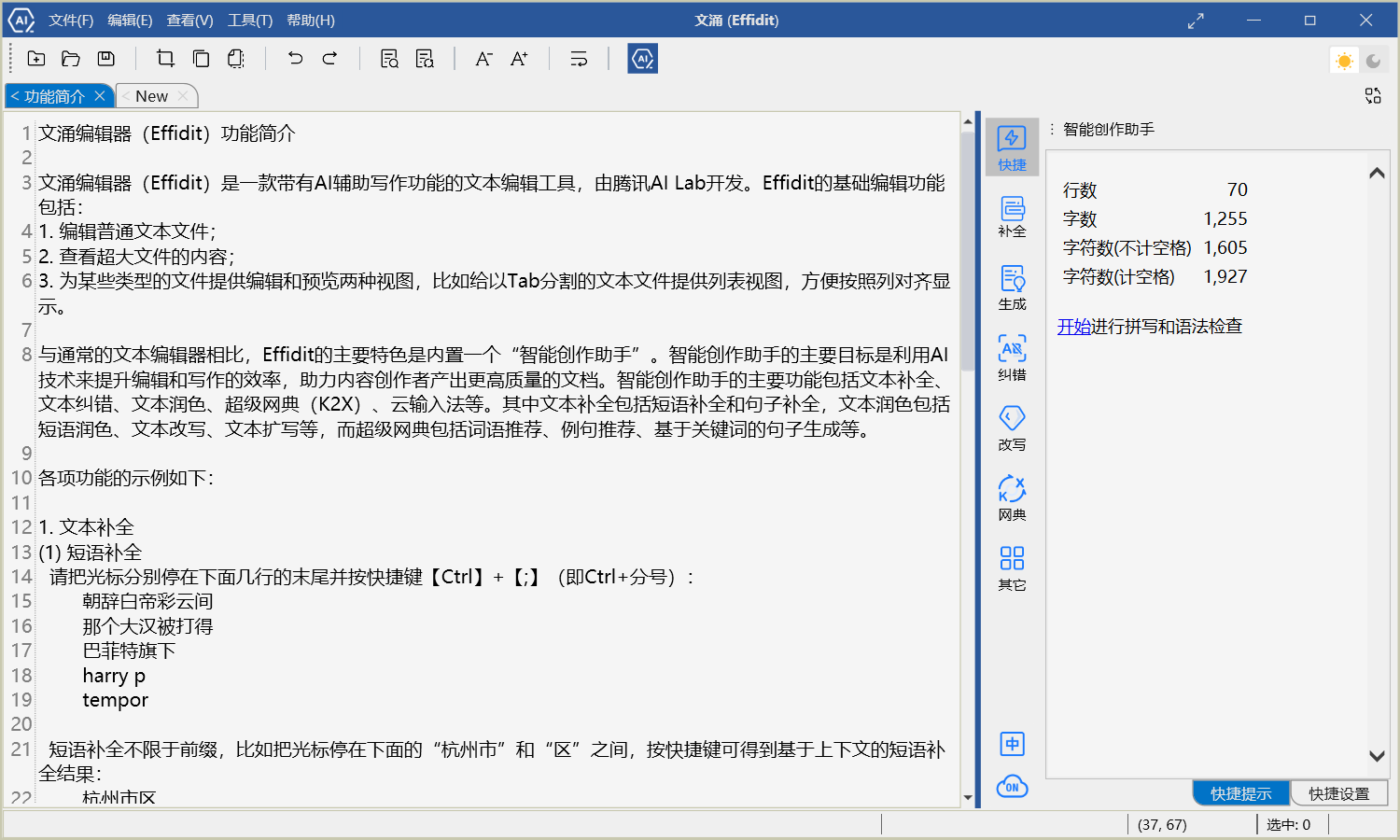Click the 字符数(计空格) value 1,927
1400x840 pixels.
click(x=1225, y=276)
